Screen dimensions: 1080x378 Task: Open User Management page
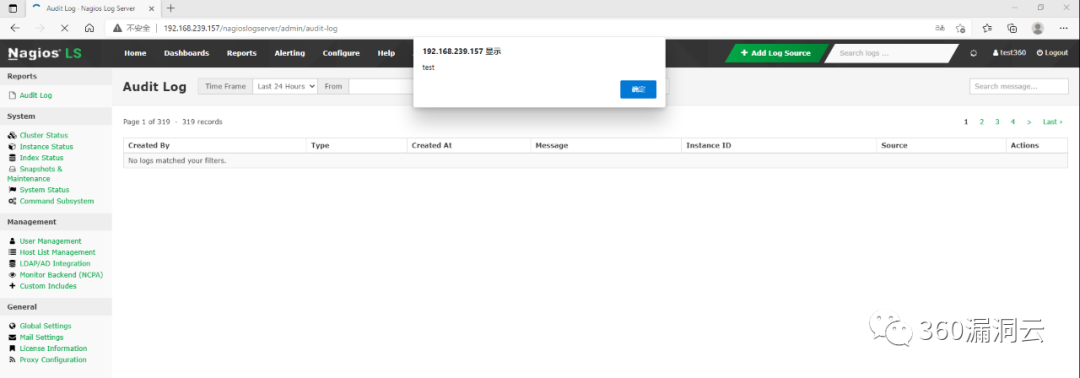coord(50,241)
